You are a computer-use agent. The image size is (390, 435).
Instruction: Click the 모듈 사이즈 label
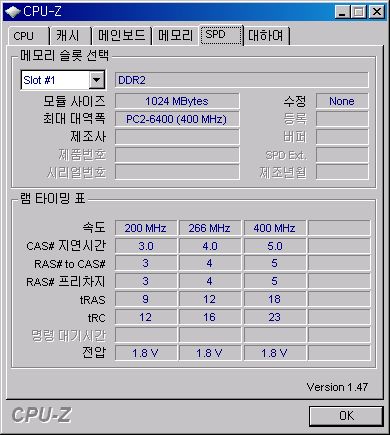[74, 101]
